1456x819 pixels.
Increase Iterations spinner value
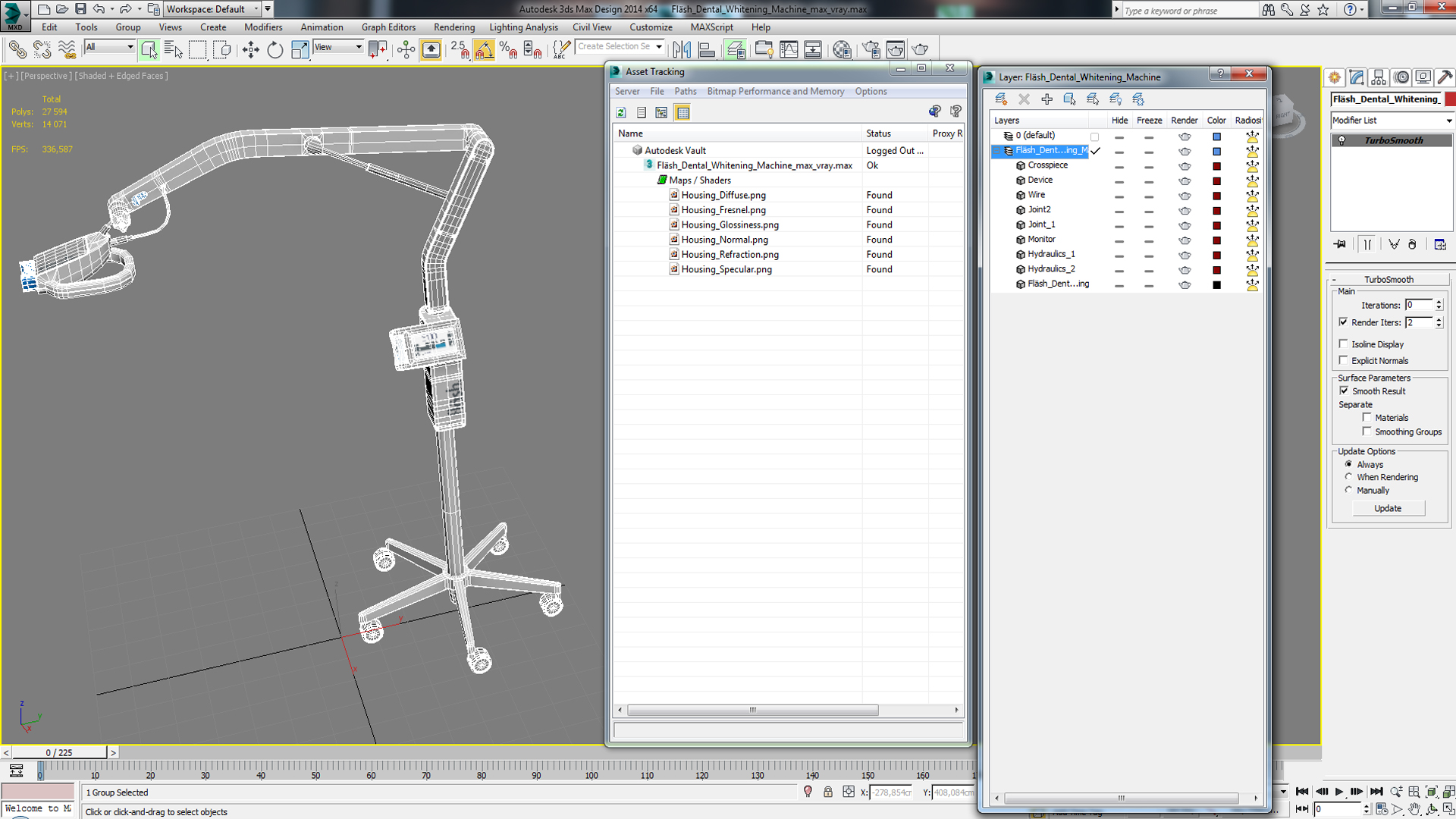point(1439,302)
